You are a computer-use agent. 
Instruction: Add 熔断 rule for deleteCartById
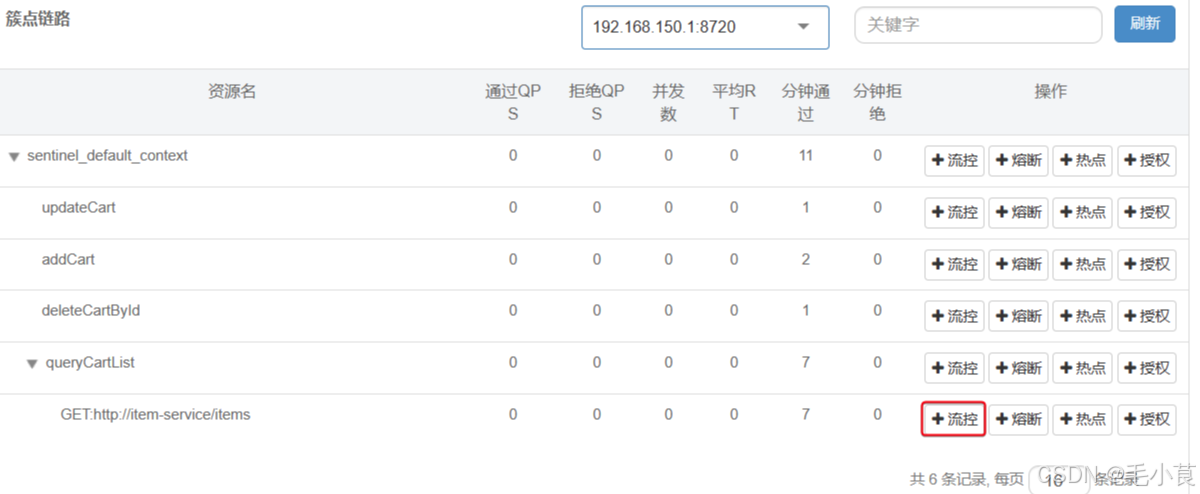(x=1018, y=316)
